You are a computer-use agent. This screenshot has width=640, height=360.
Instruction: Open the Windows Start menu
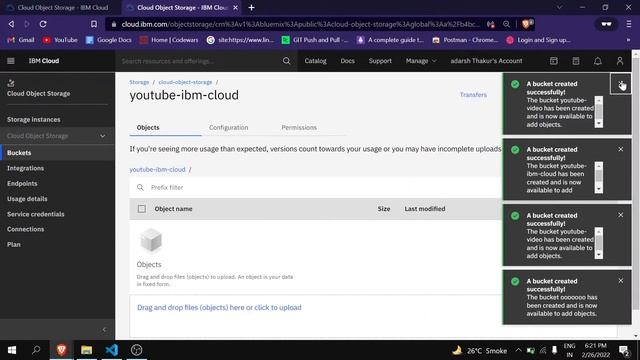tap(11, 350)
